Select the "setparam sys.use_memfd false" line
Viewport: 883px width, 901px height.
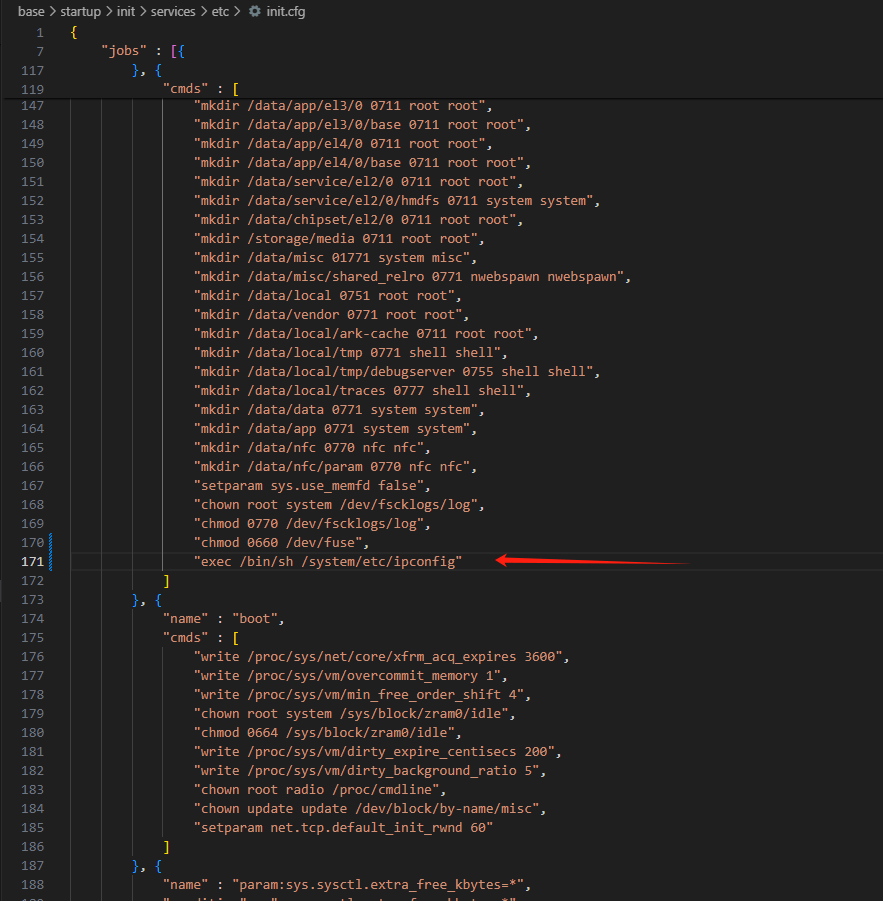pos(313,486)
